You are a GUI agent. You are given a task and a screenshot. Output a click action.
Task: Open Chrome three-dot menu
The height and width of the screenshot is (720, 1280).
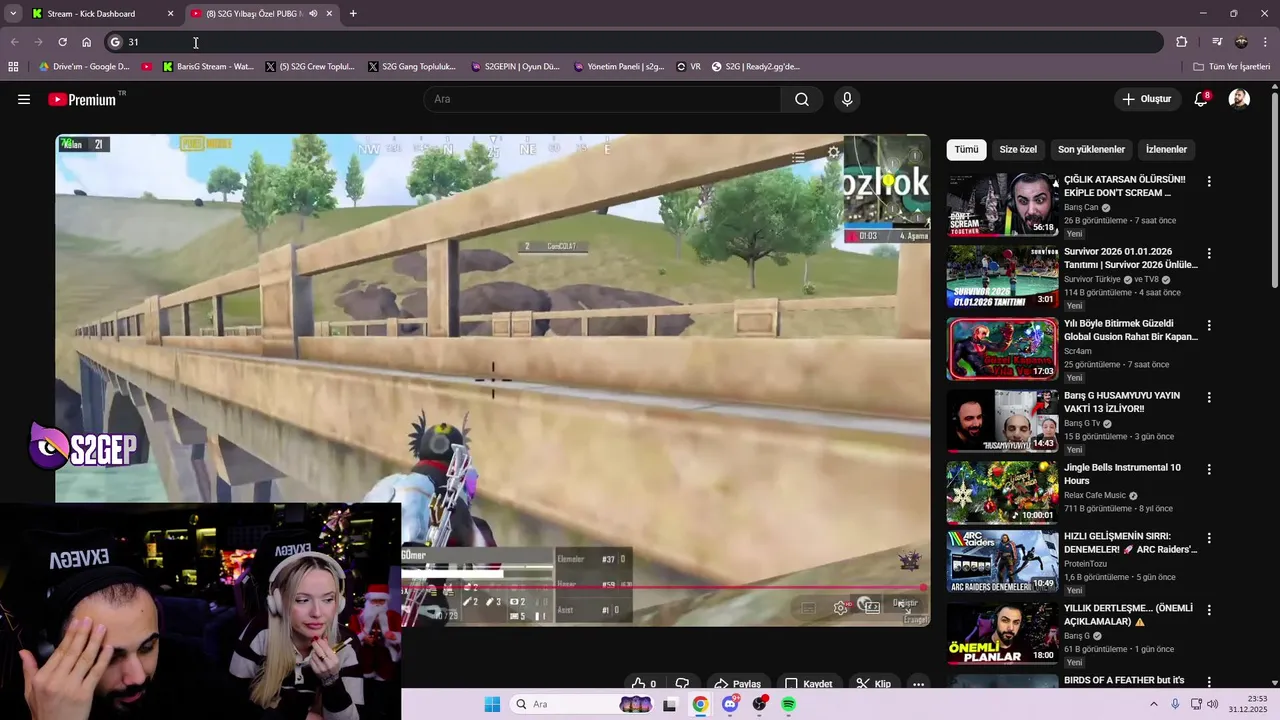pyautogui.click(x=1266, y=42)
